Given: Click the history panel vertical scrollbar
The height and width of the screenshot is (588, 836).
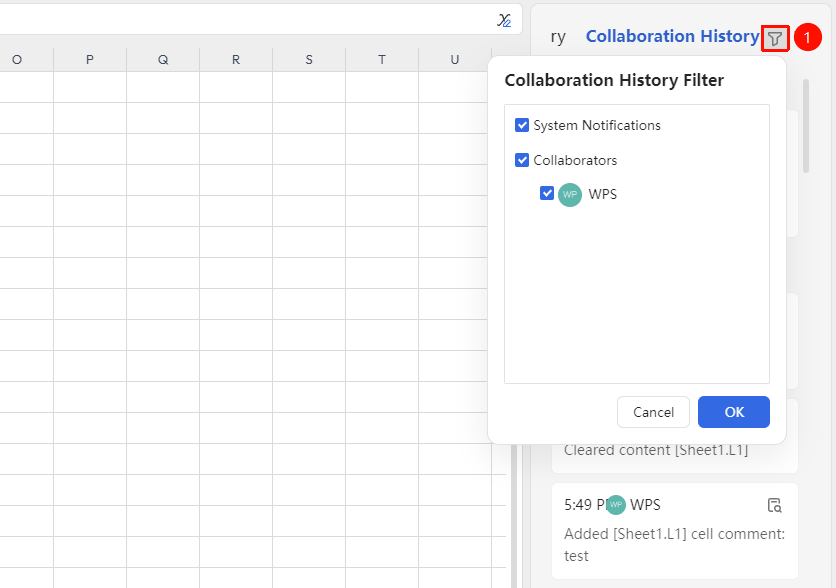Looking at the screenshot, I should coord(806,126).
